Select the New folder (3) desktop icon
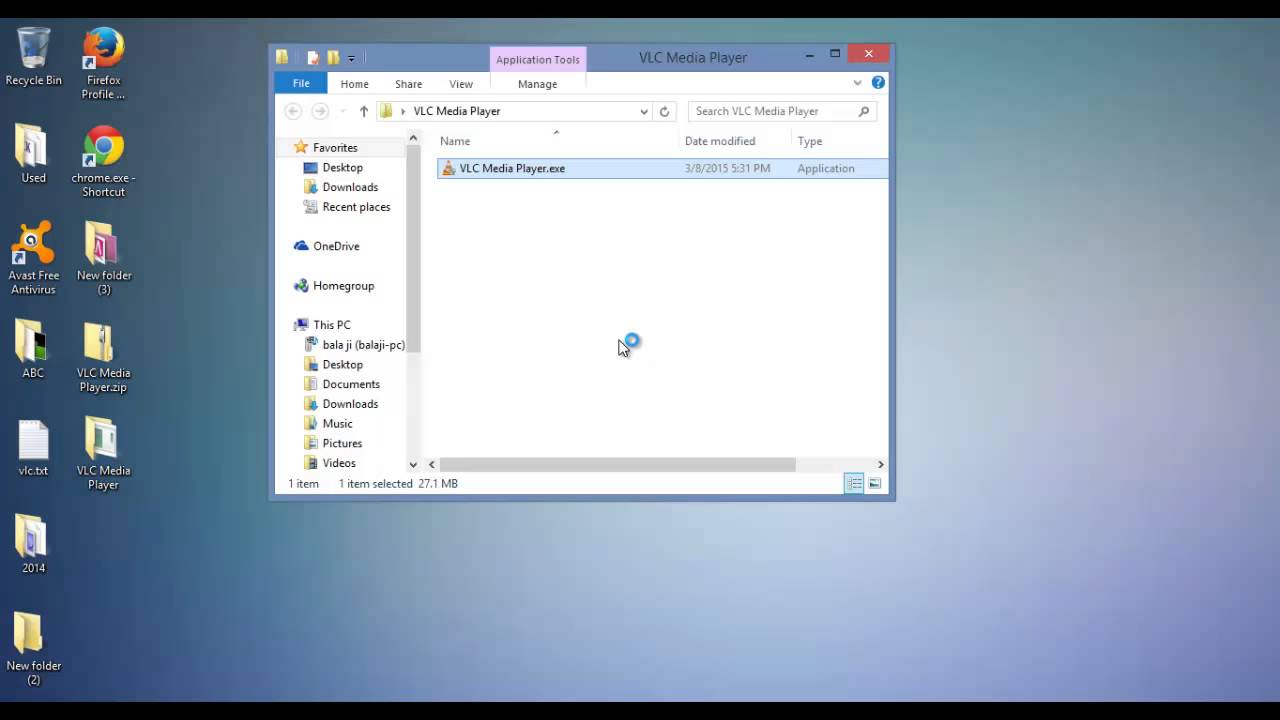 coord(103,259)
